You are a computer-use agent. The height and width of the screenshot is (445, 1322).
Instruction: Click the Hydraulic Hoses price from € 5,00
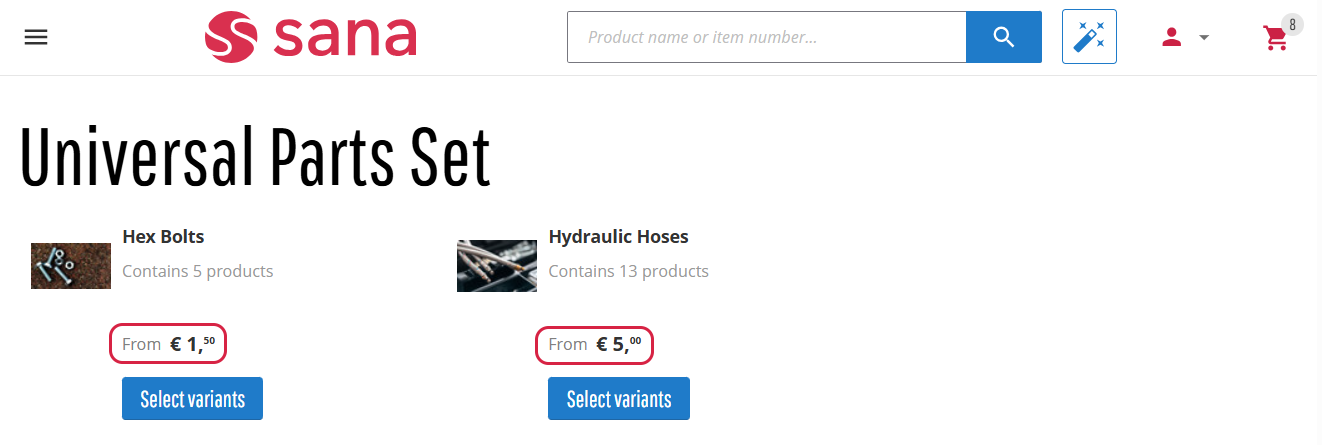tap(594, 345)
